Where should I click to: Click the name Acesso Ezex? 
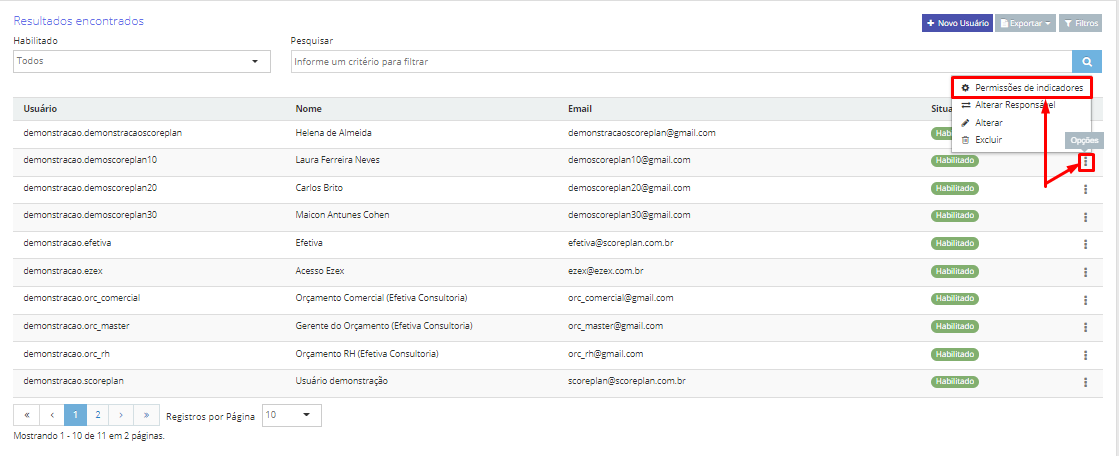click(x=322, y=271)
